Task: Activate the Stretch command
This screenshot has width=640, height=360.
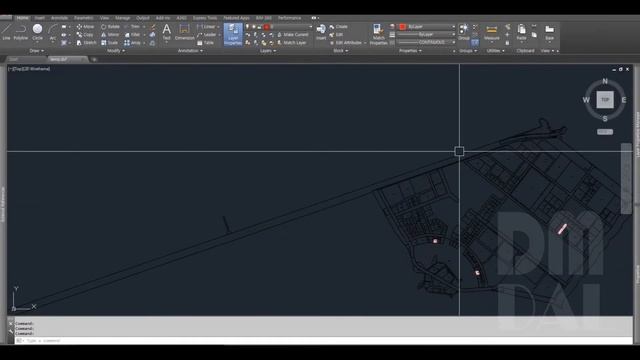Action: tap(86, 42)
